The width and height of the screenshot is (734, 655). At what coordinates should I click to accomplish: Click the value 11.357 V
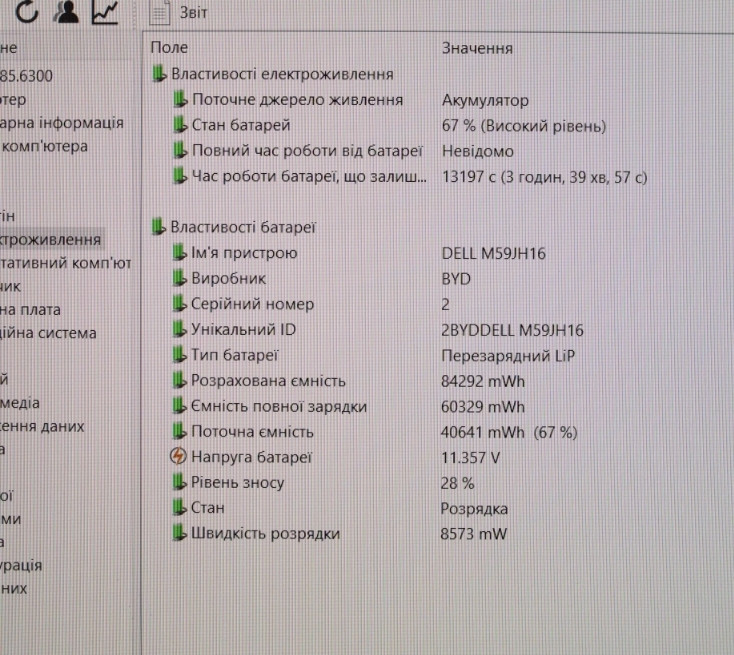470,457
